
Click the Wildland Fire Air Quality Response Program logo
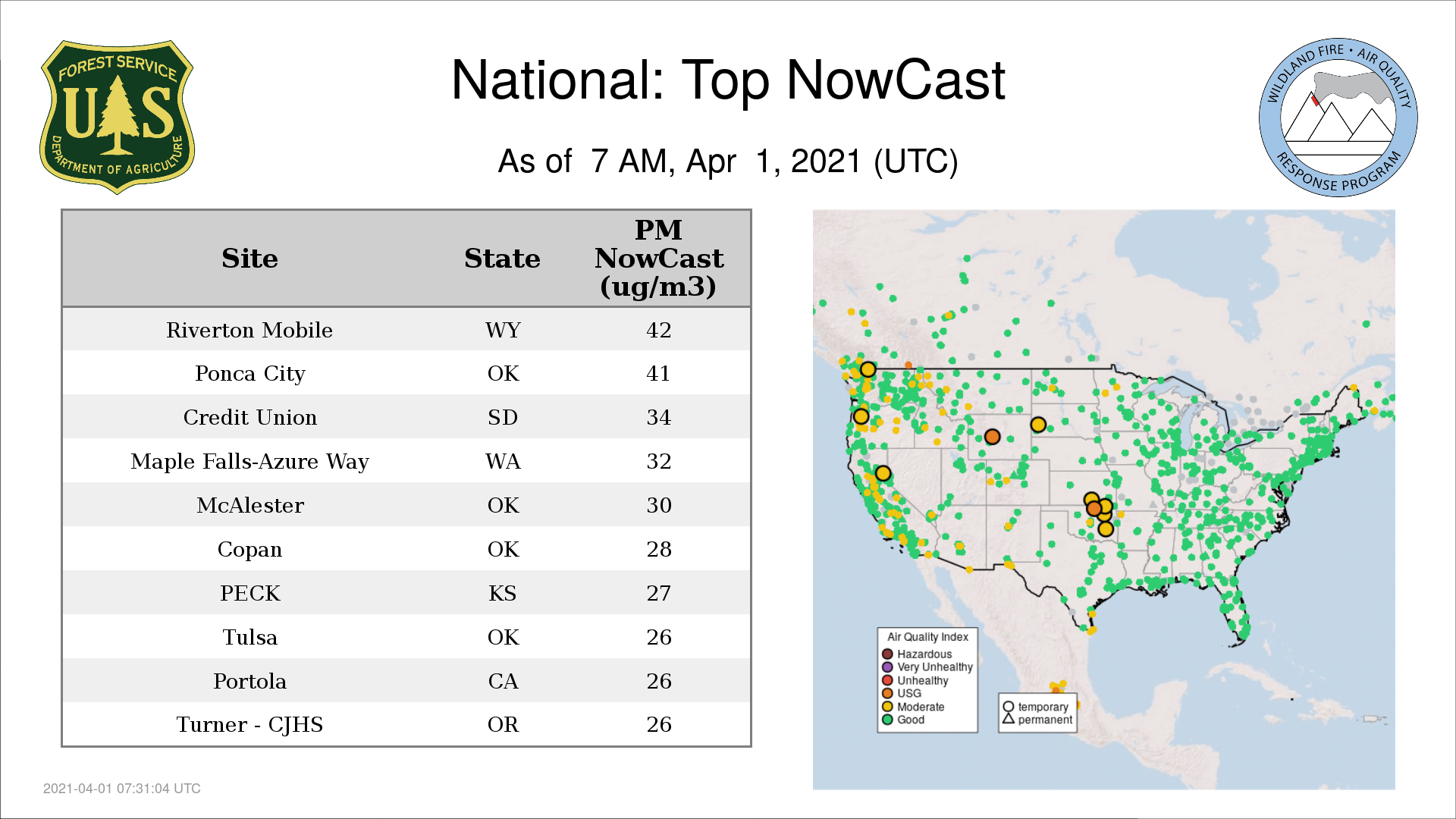[x=1338, y=118]
